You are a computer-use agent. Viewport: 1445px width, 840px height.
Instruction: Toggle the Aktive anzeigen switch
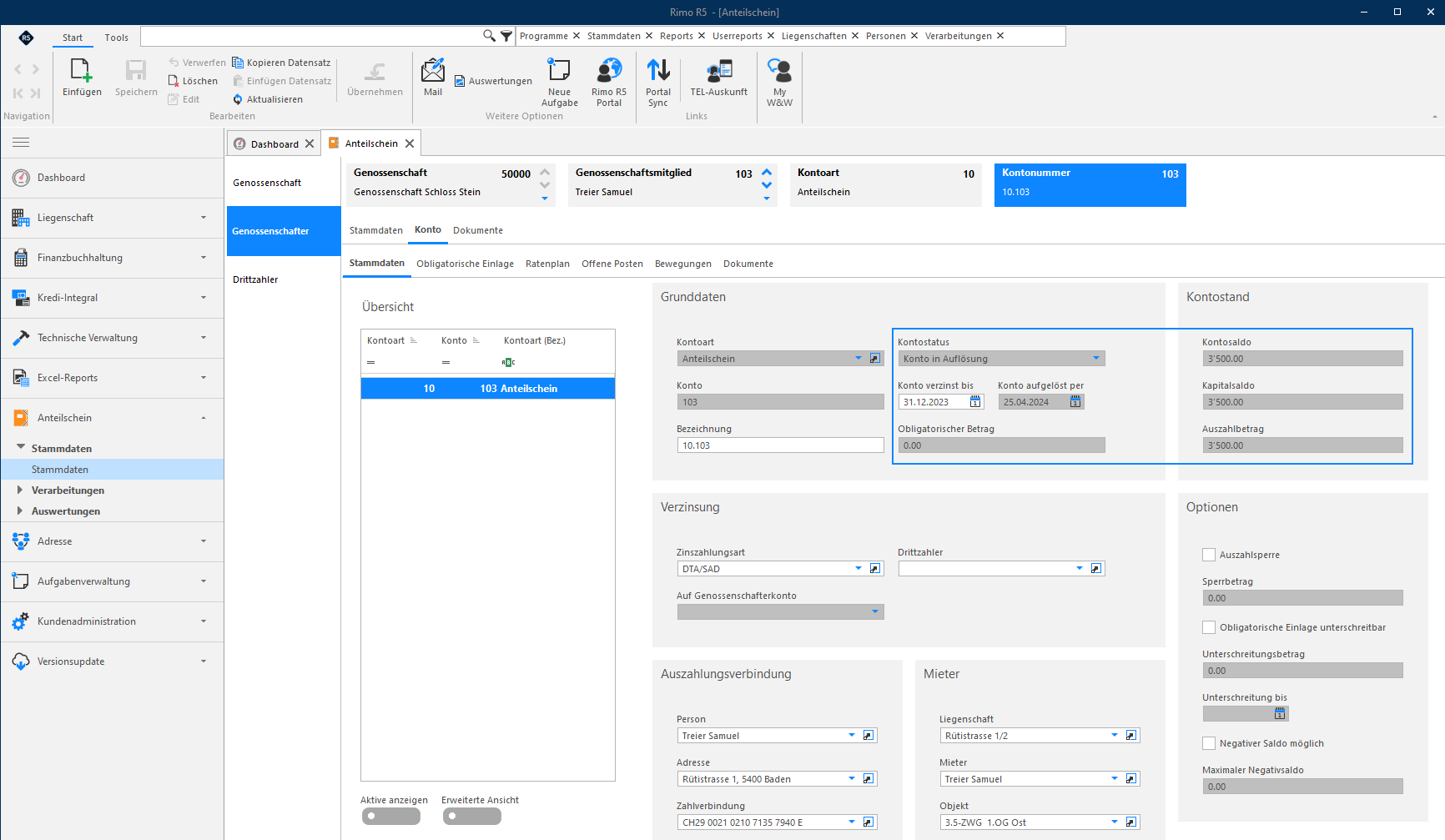click(x=391, y=816)
